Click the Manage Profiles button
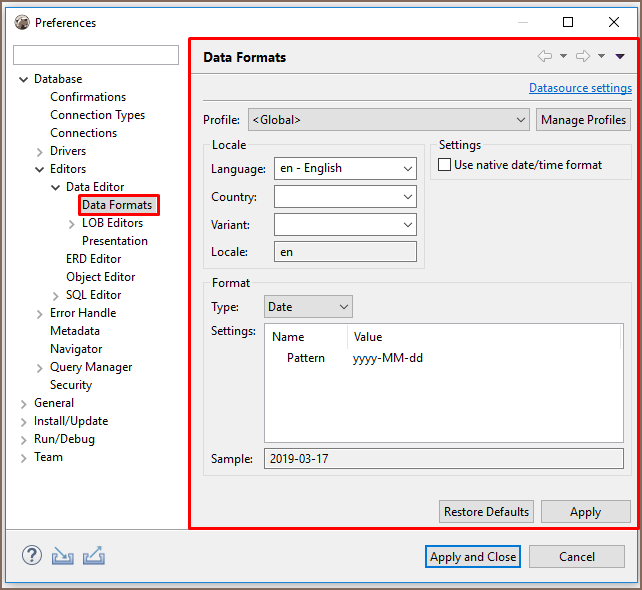Viewport: 642px width, 590px height. point(583,120)
